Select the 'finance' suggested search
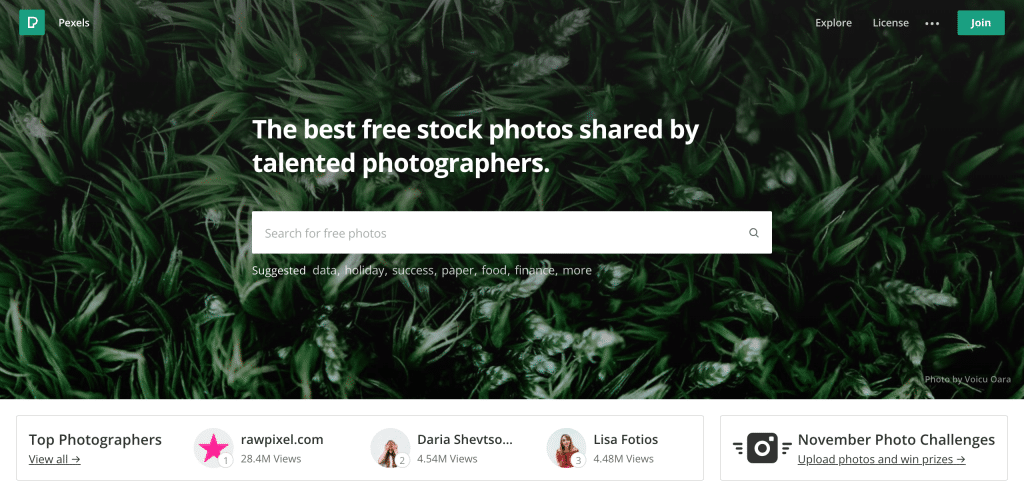This screenshot has height=496, width=1024. 535,270
